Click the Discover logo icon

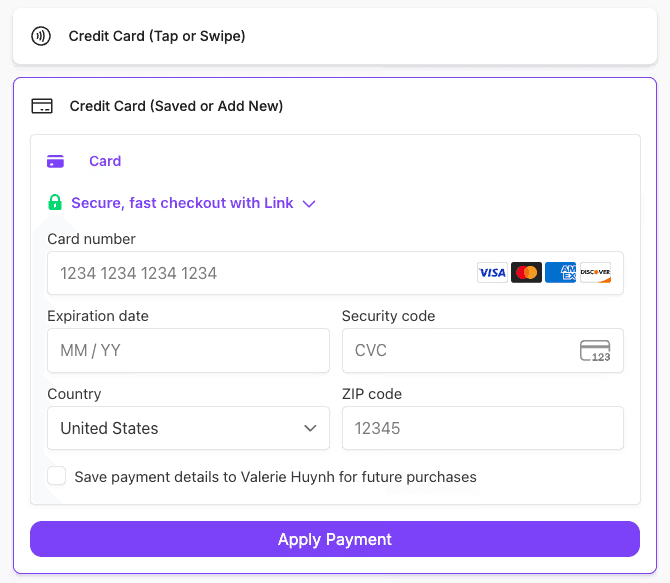coord(595,273)
